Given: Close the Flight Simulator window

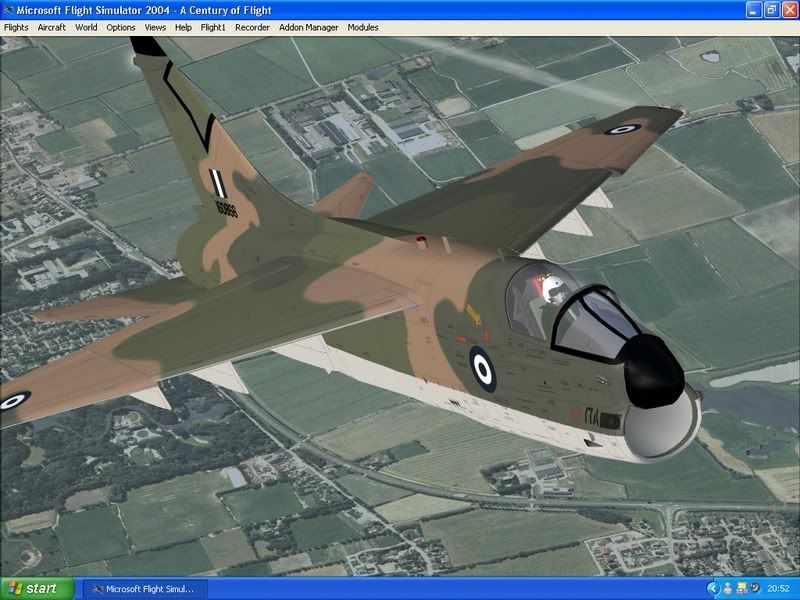Looking at the screenshot, I should click(x=789, y=10).
